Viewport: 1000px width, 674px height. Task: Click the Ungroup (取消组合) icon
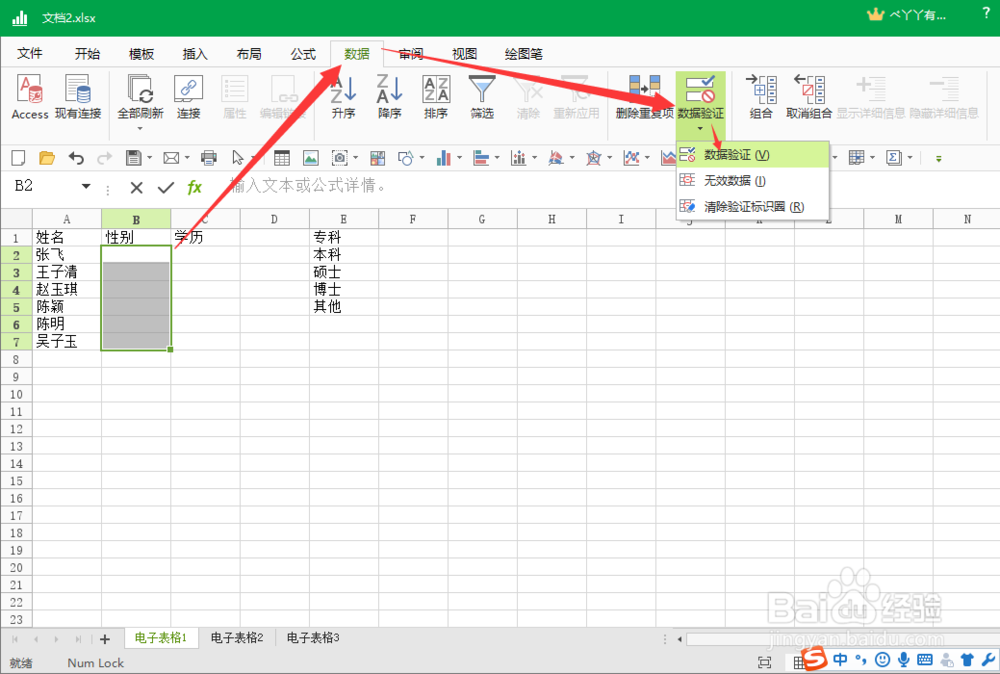[809, 89]
